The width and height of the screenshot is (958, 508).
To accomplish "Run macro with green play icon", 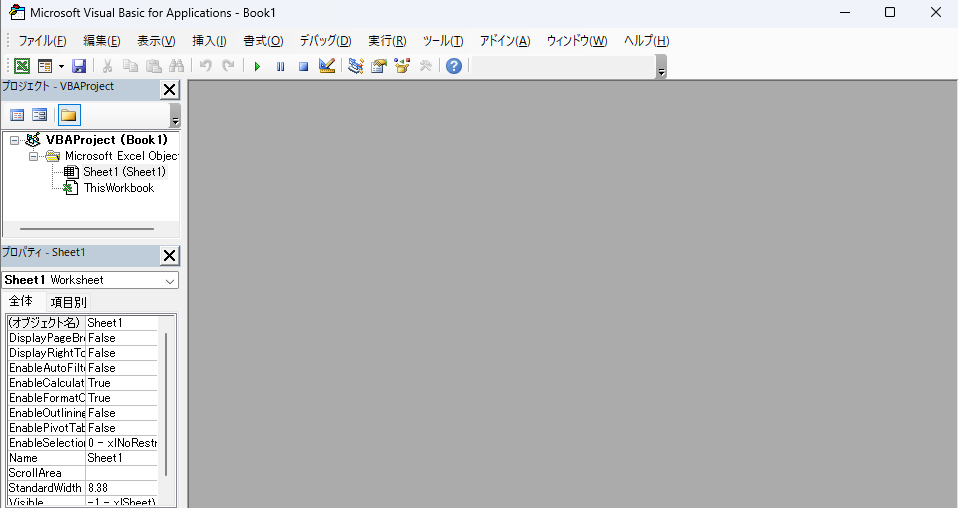I will [x=257, y=66].
